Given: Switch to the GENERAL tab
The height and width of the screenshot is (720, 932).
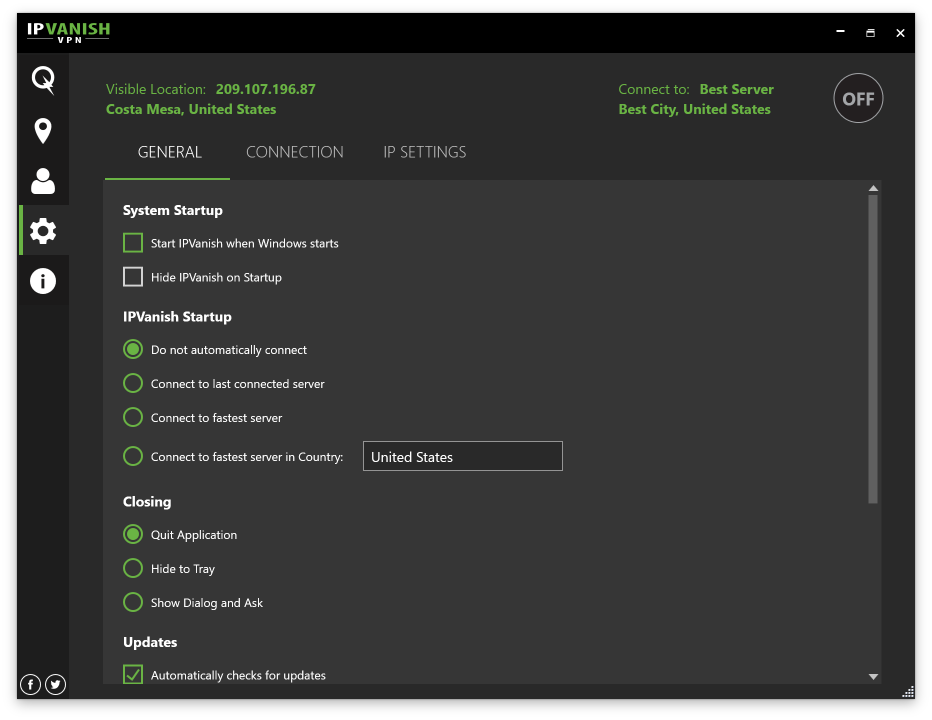Looking at the screenshot, I should pos(169,153).
